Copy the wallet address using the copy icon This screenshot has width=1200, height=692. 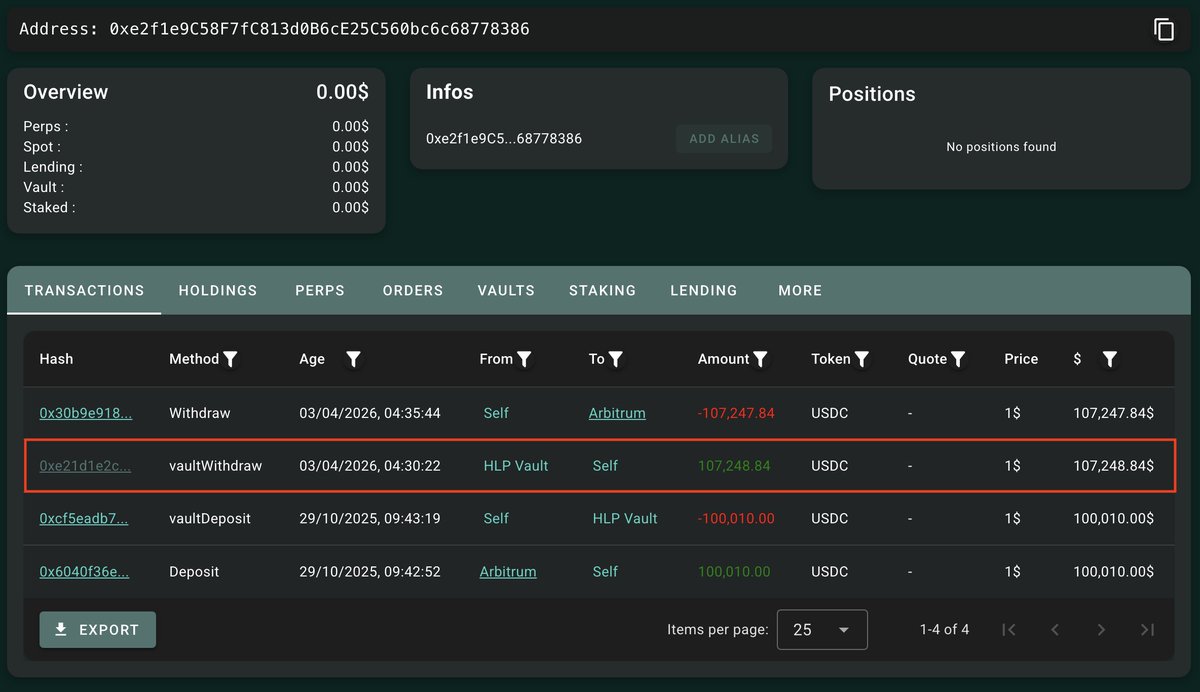(x=1163, y=30)
